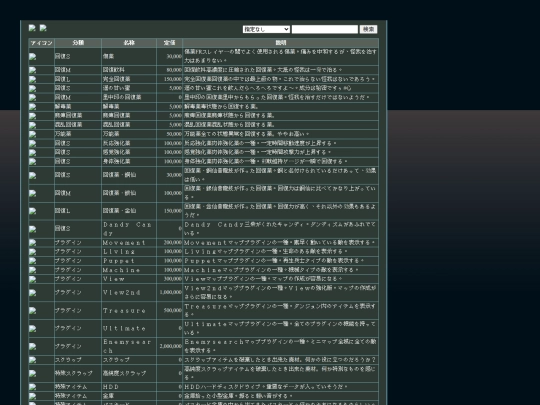Click the 分類 column header
The width and height of the screenshot is (540, 405).
tap(78, 43)
